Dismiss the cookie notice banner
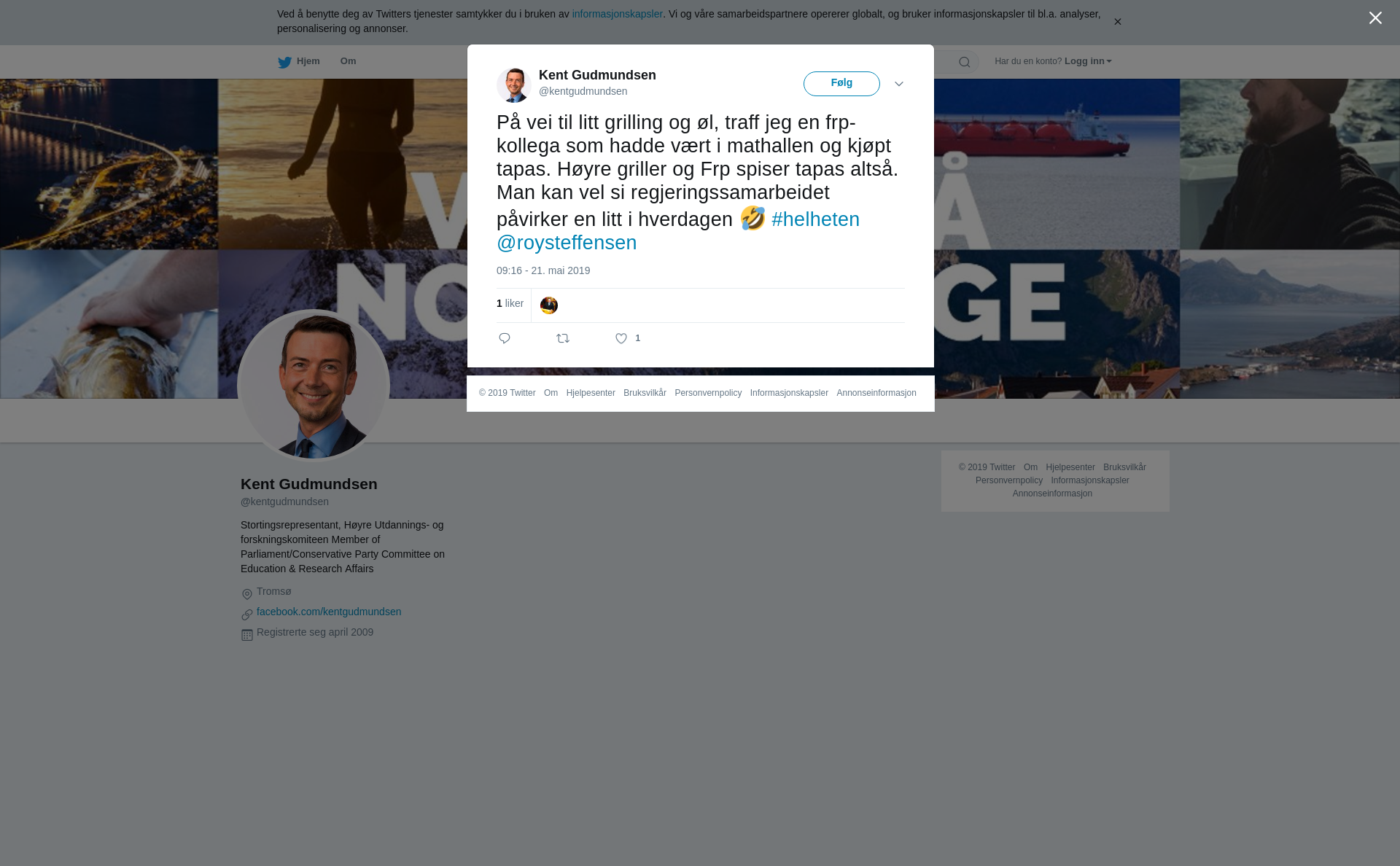This screenshot has width=1400, height=866. (1117, 22)
